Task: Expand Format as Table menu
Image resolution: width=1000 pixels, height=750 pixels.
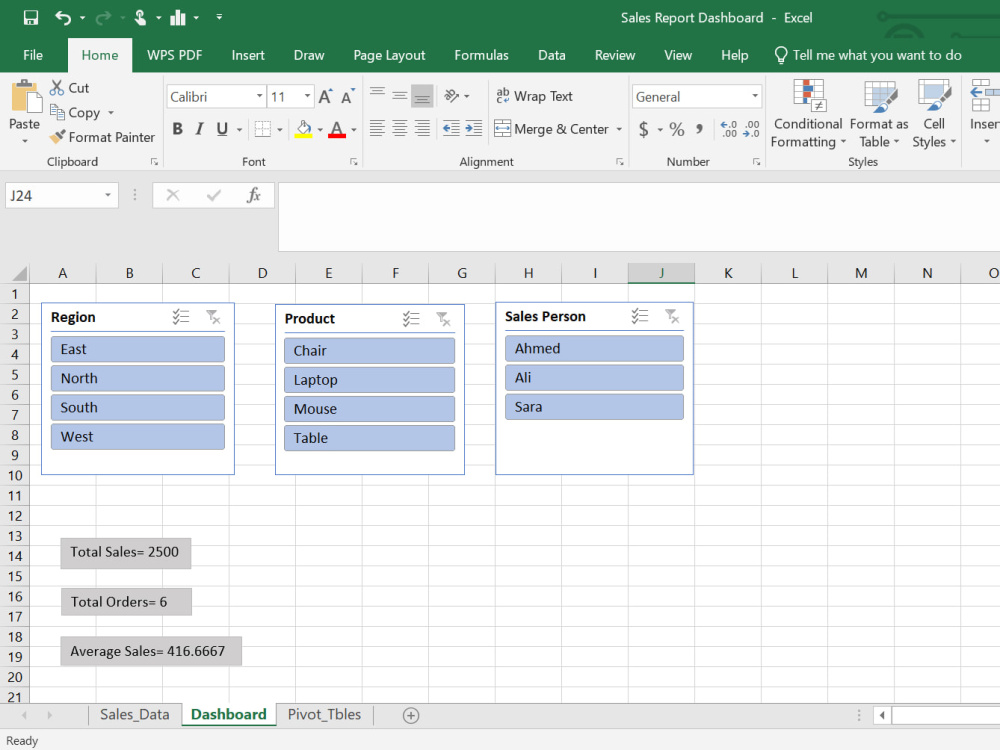Action: (x=879, y=114)
